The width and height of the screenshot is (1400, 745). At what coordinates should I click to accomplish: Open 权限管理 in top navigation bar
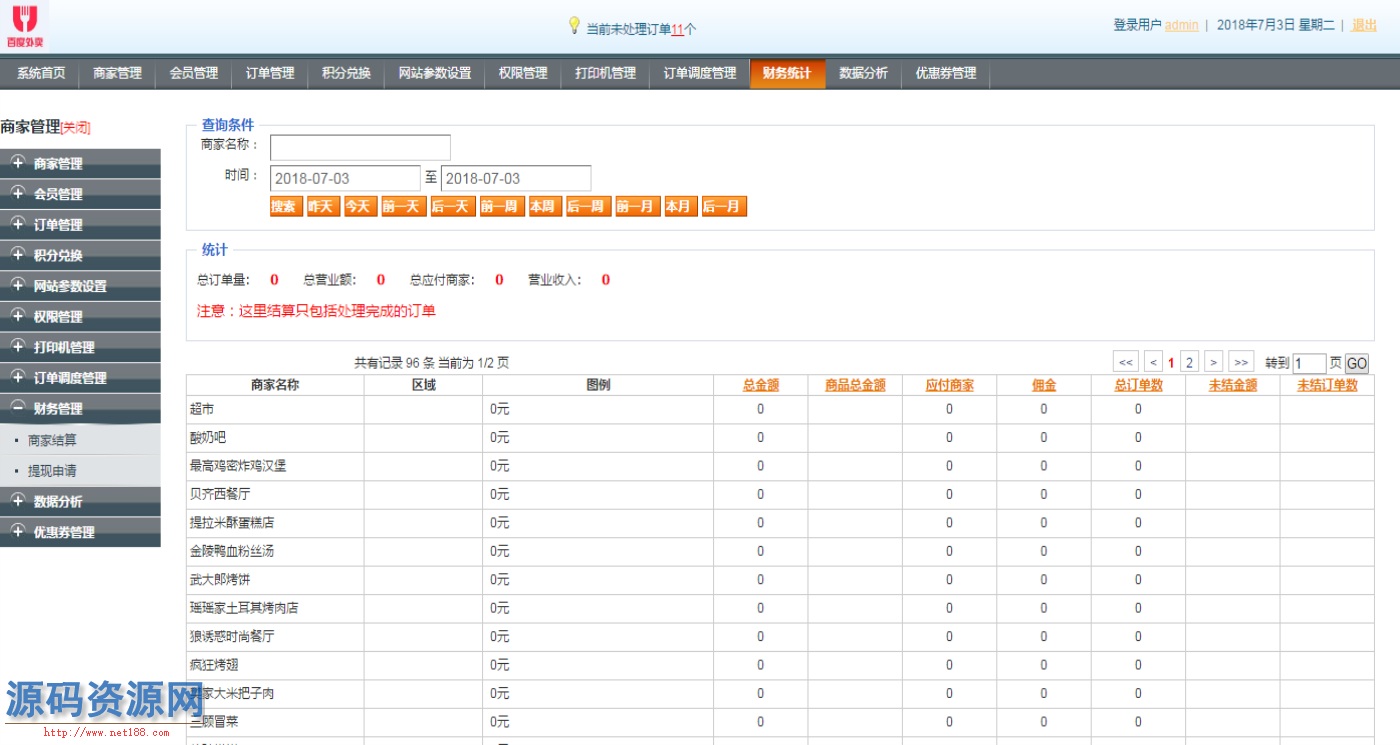(x=523, y=74)
